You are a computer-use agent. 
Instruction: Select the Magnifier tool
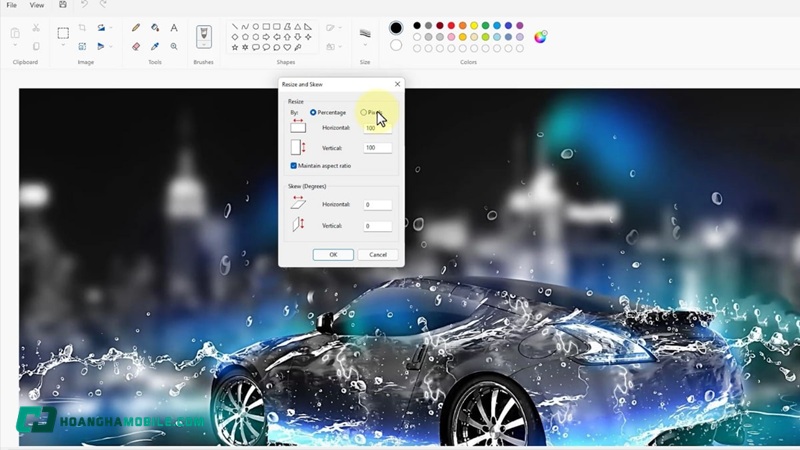(174, 46)
